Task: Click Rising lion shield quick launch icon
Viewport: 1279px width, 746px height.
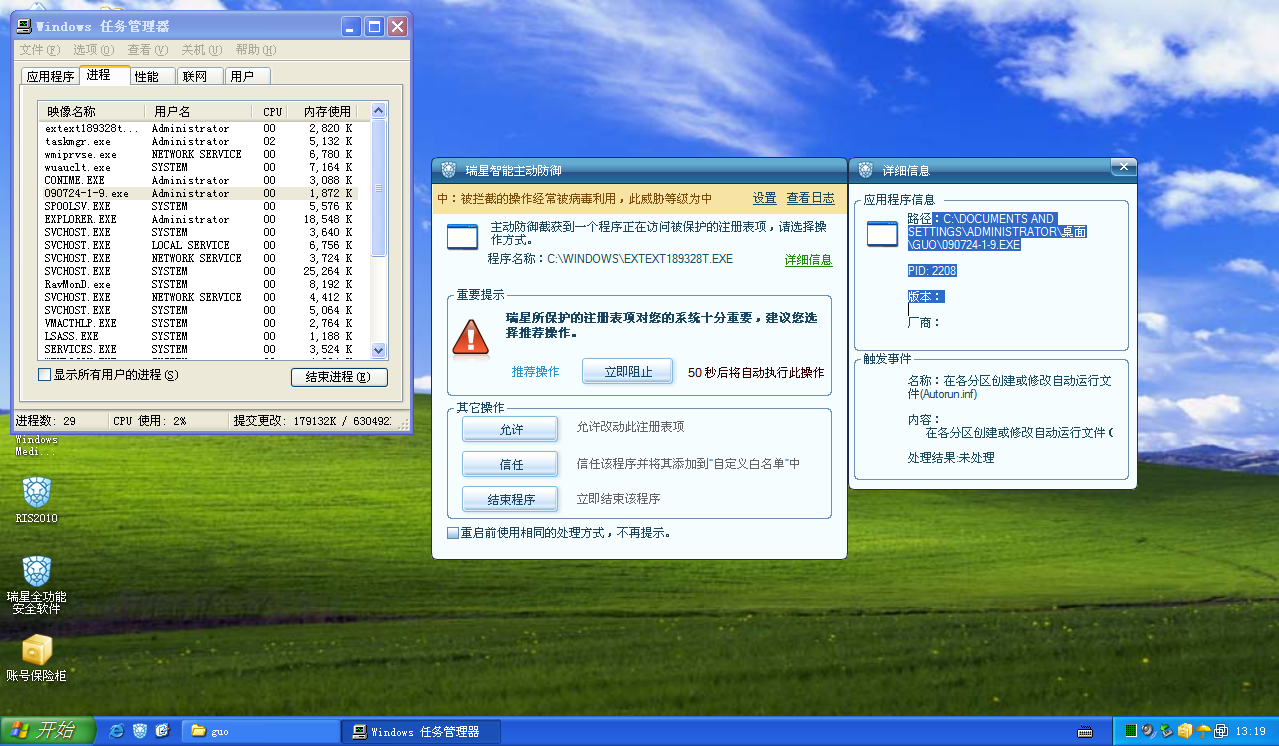Action: point(140,731)
